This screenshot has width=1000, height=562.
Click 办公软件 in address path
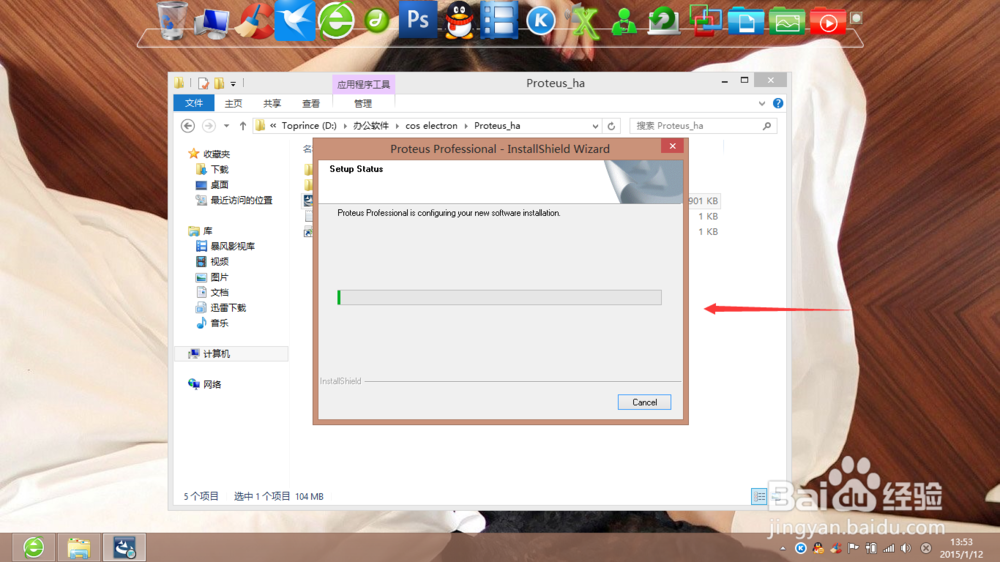tap(371, 126)
